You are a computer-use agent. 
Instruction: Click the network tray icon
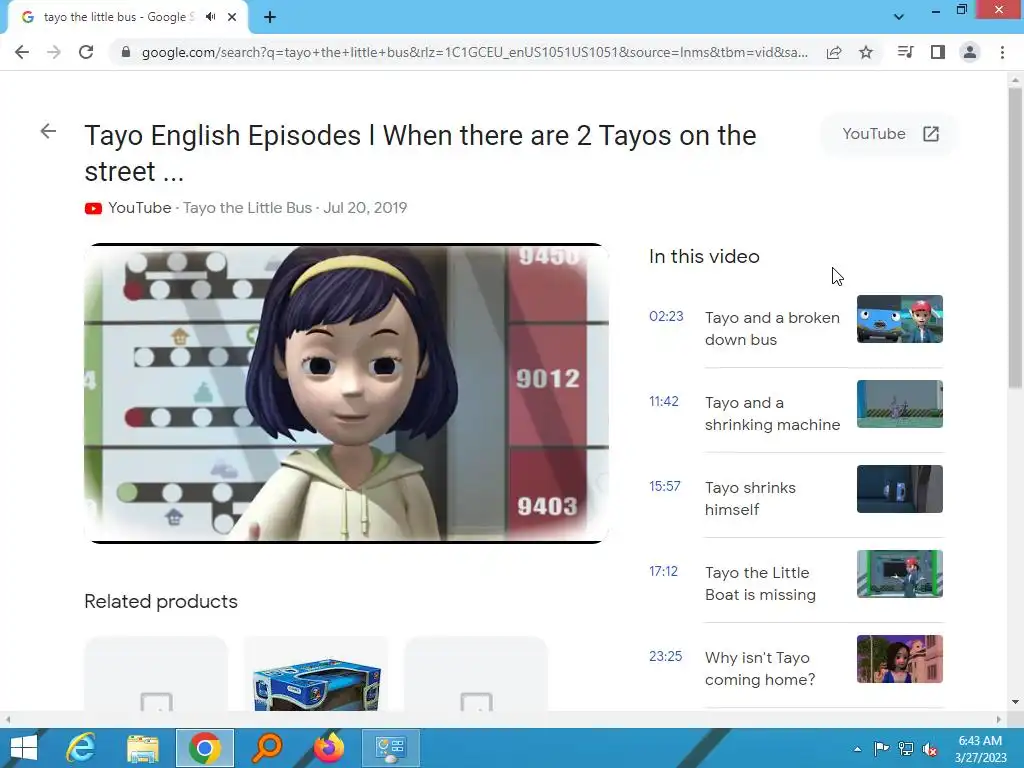[x=905, y=749]
